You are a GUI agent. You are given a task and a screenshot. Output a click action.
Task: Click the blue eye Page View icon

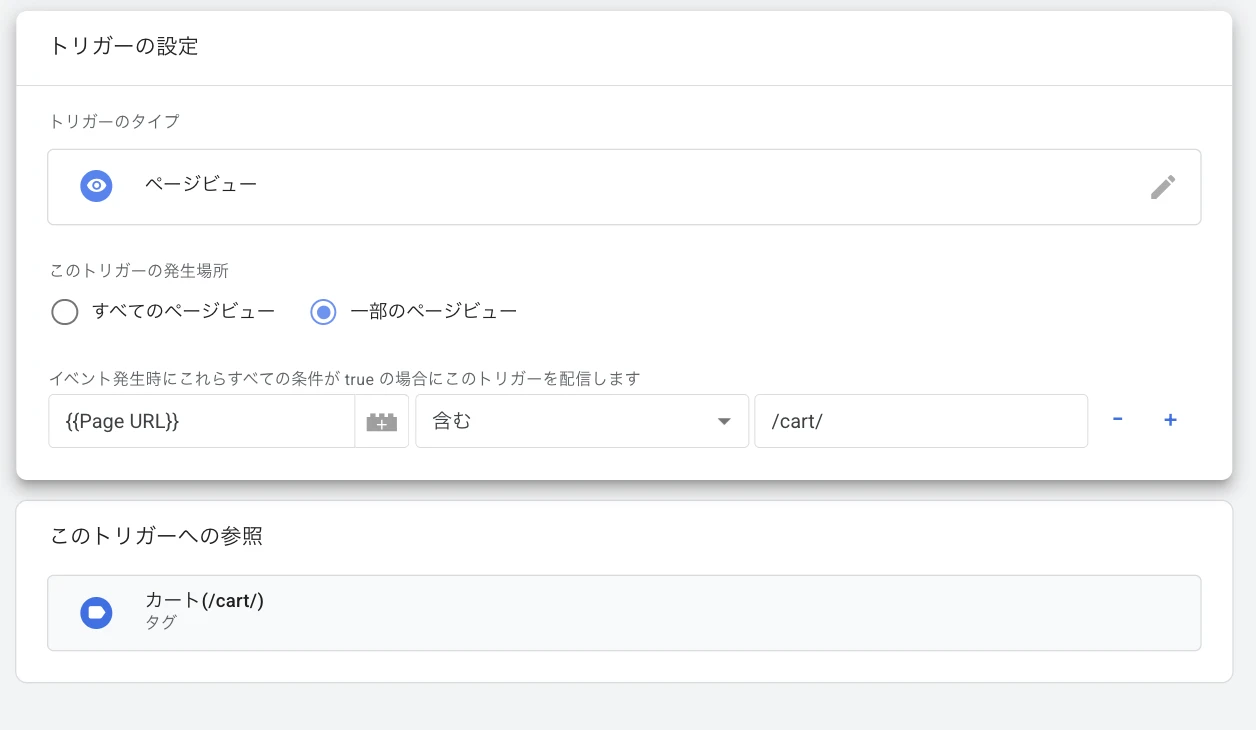pos(96,186)
